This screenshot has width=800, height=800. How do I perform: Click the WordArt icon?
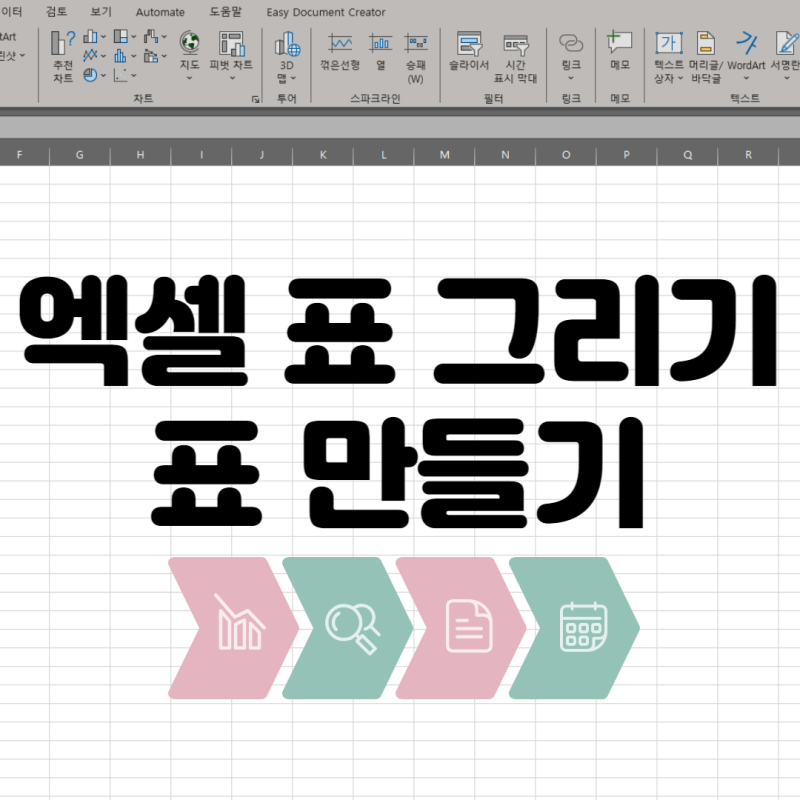[x=746, y=43]
